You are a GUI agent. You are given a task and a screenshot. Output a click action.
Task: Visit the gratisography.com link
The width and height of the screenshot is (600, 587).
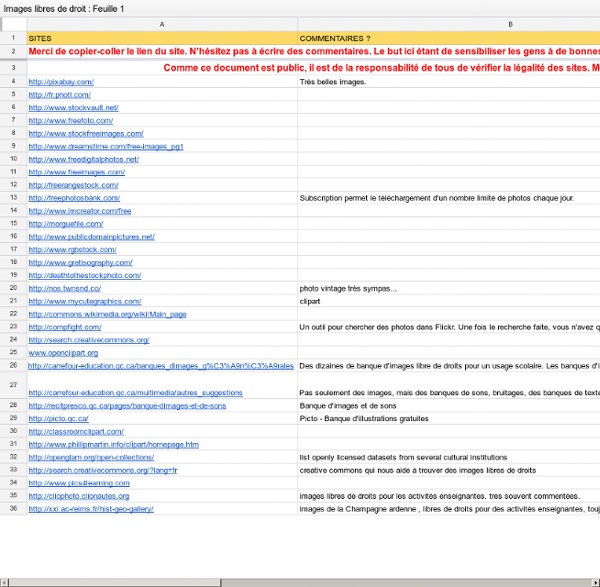click(80, 263)
